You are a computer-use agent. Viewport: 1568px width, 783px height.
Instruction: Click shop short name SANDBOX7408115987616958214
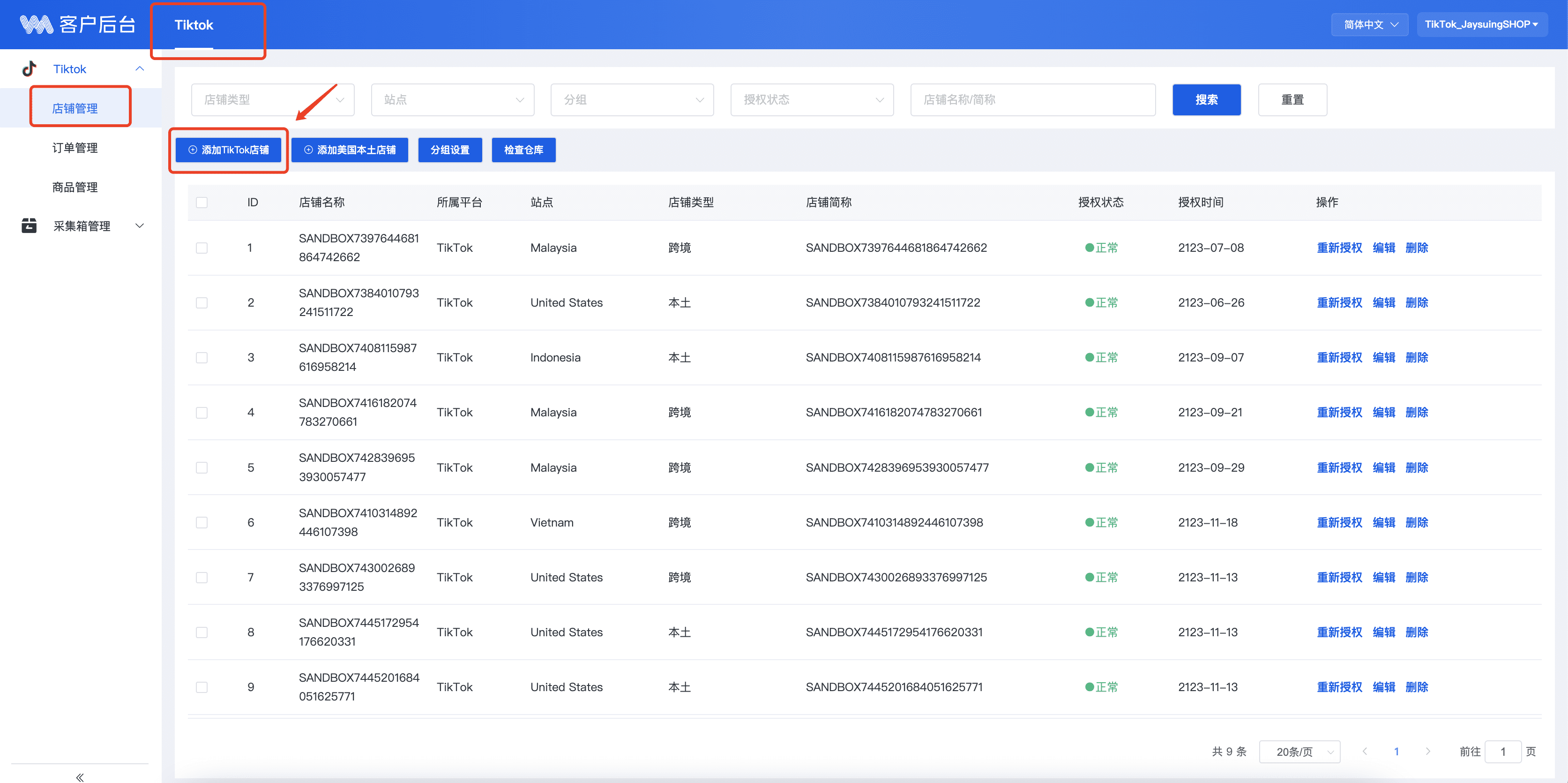893,357
